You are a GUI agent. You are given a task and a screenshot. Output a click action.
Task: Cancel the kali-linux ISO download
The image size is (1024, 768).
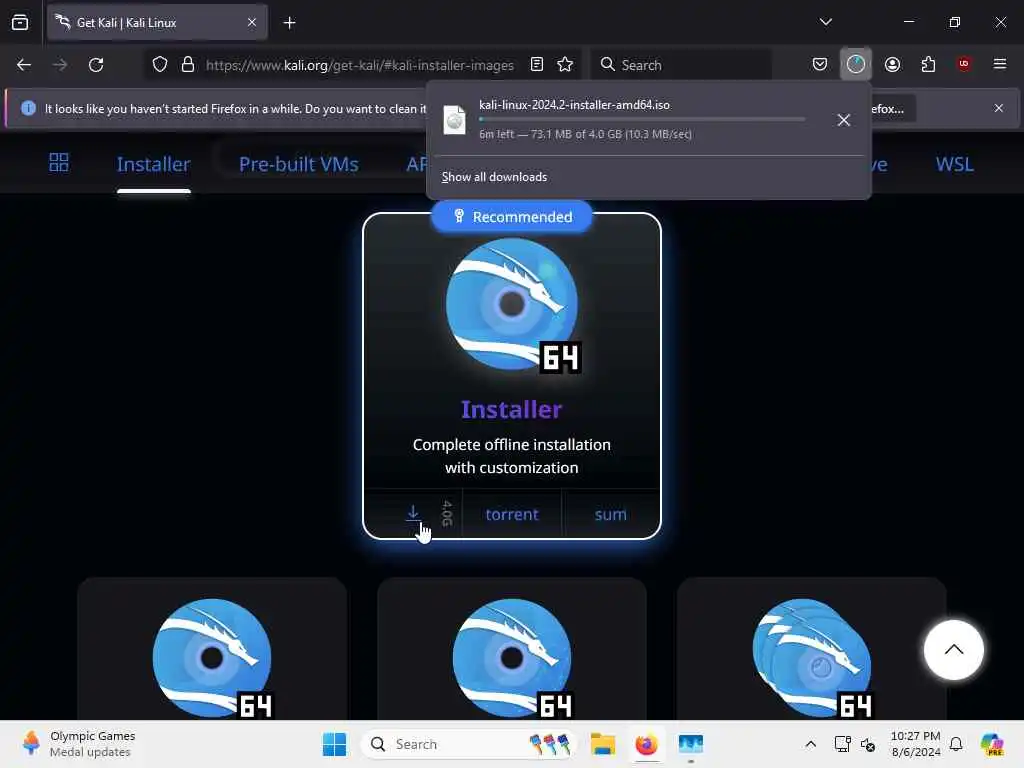coord(844,120)
